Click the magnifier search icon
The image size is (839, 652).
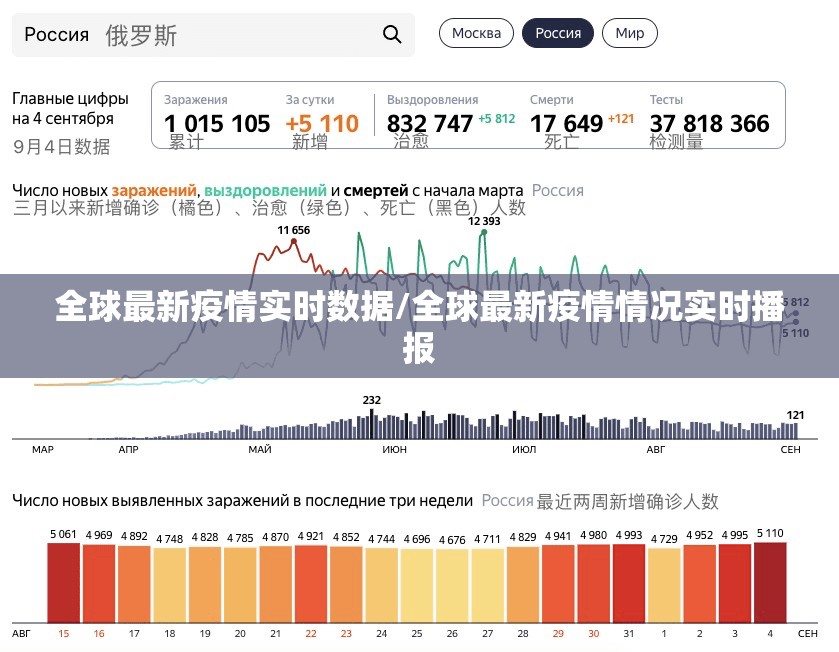[x=392, y=35]
